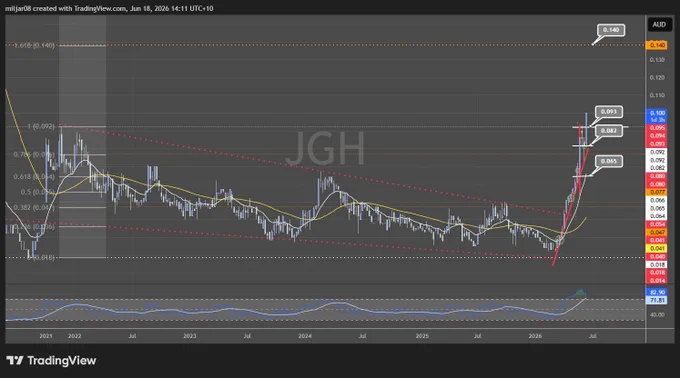Click the red 0.054 price scale label
The height and width of the screenshot is (378, 680).
(x=657, y=224)
